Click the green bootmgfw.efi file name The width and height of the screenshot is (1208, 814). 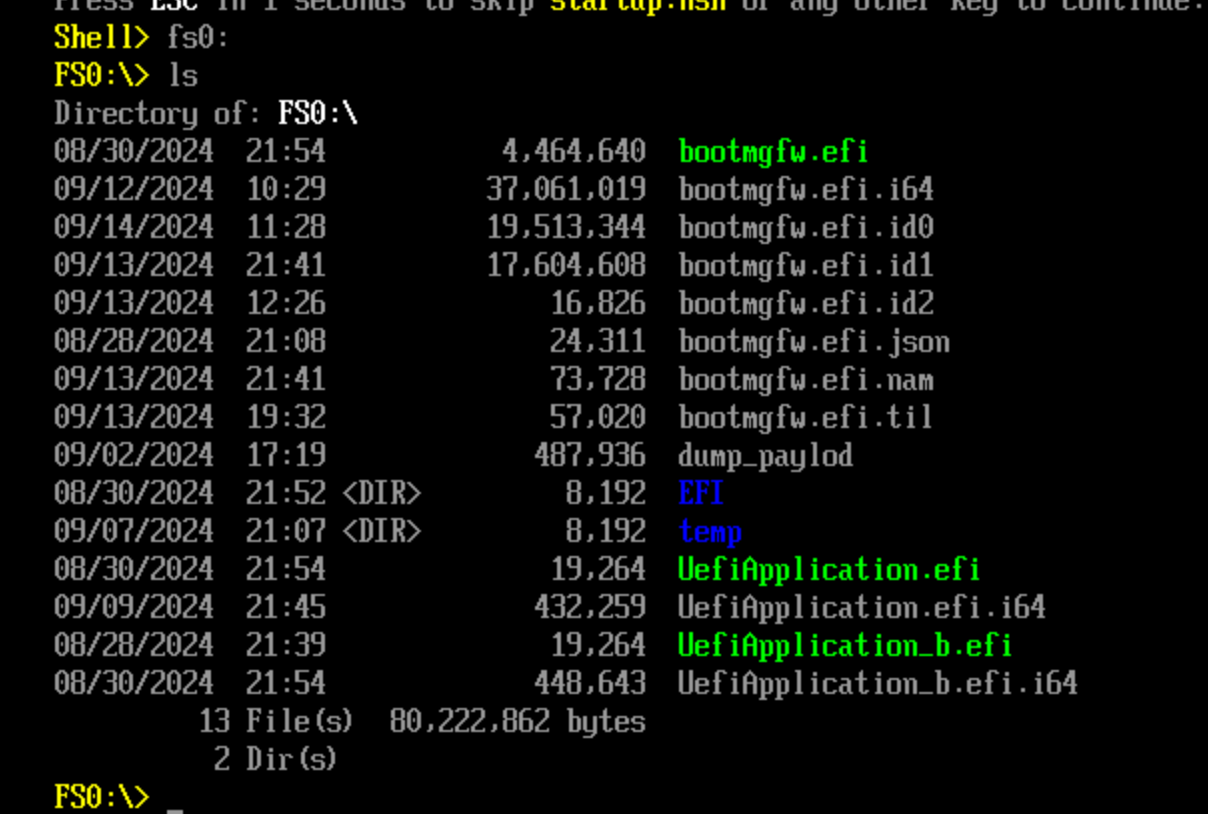pos(773,152)
